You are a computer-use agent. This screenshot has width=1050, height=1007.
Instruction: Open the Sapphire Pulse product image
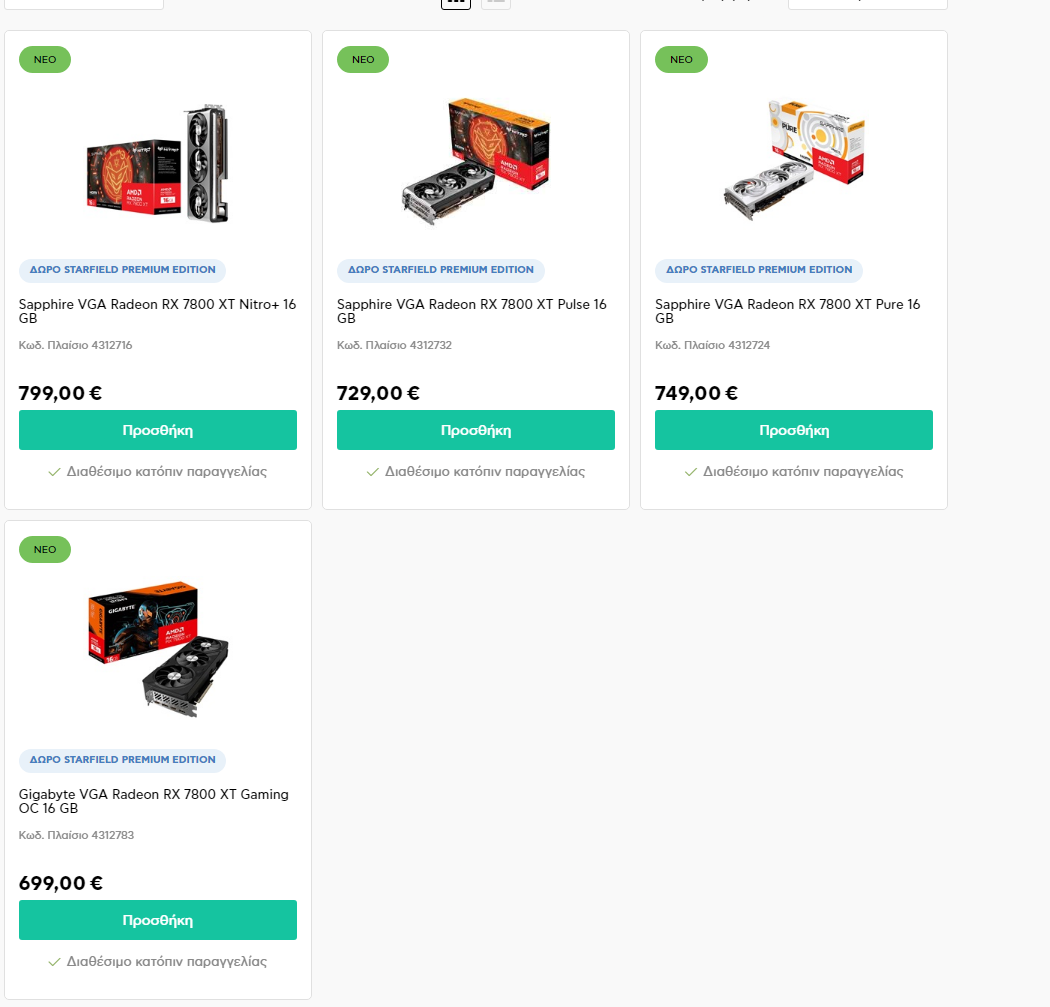(476, 162)
